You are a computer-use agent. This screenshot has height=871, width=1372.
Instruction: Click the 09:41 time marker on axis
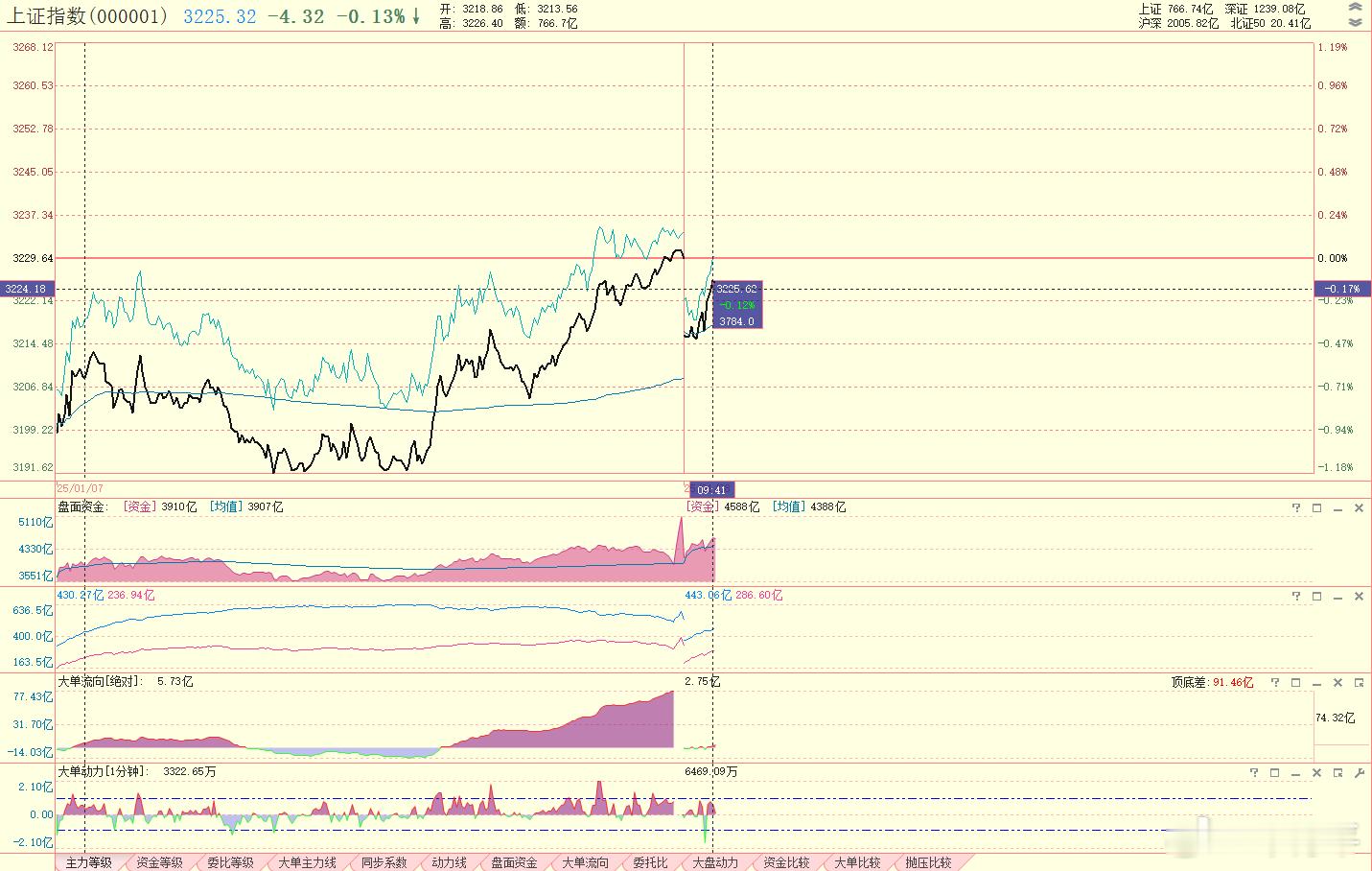[712, 489]
